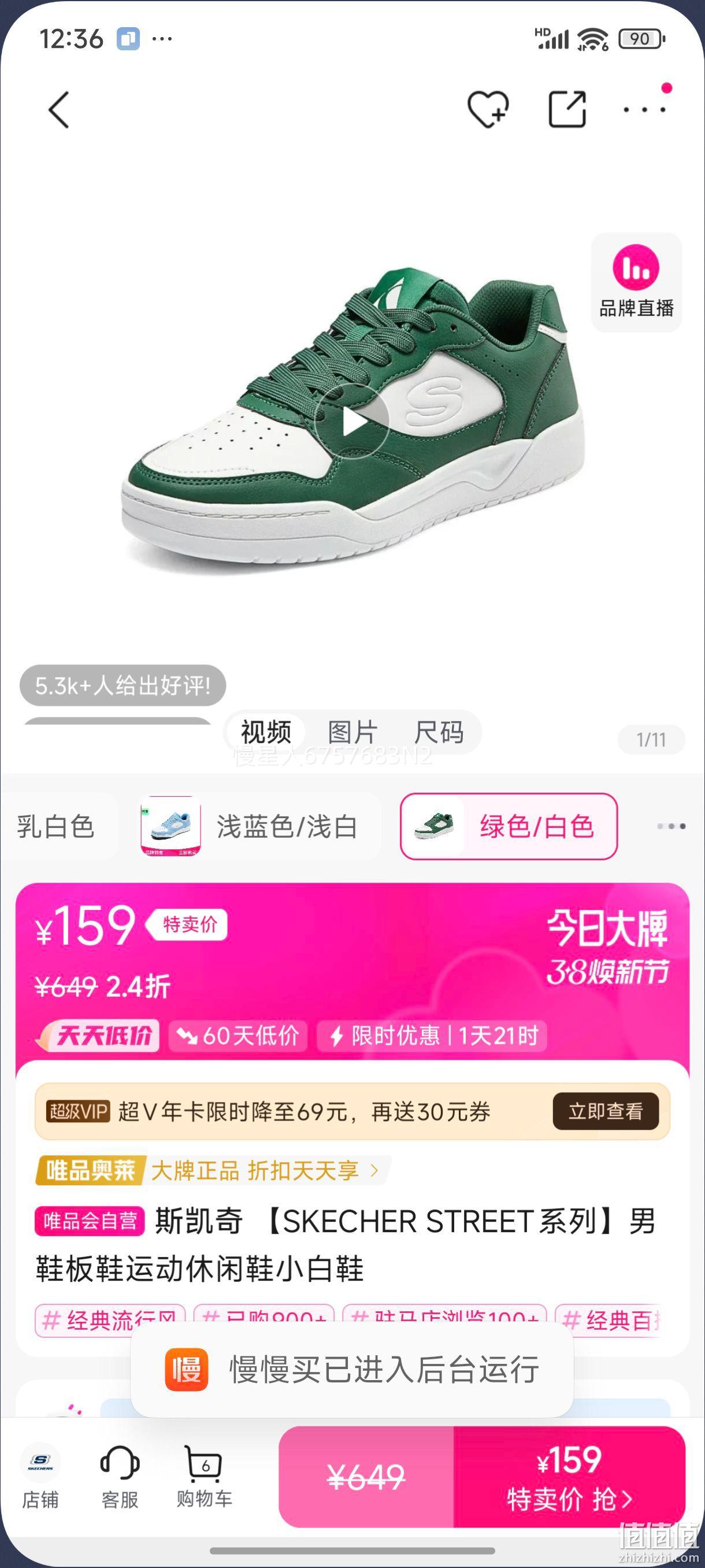Open the 购物车 shopping cart
The height and width of the screenshot is (1568, 705).
[205, 1477]
